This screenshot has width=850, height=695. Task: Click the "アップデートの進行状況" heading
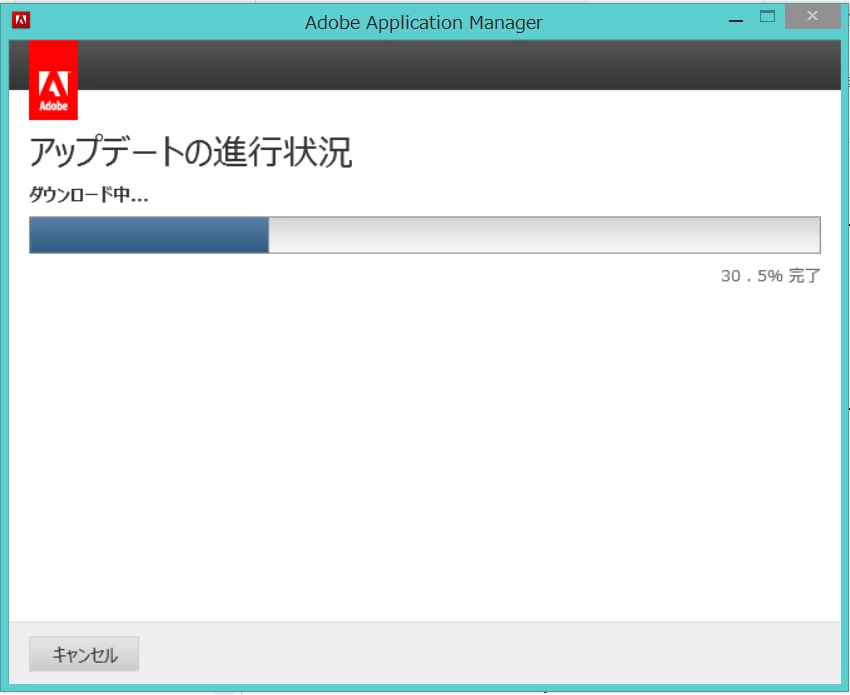(191, 152)
